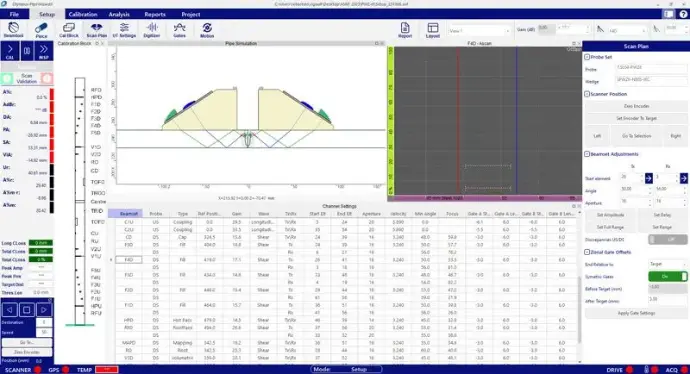Collapse the Probe Set section
The image size is (690, 374).
coord(587,57)
